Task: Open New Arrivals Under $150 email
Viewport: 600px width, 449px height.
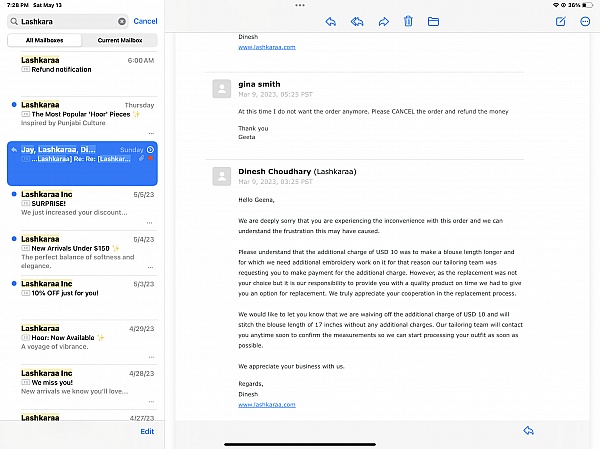Action: [85, 248]
